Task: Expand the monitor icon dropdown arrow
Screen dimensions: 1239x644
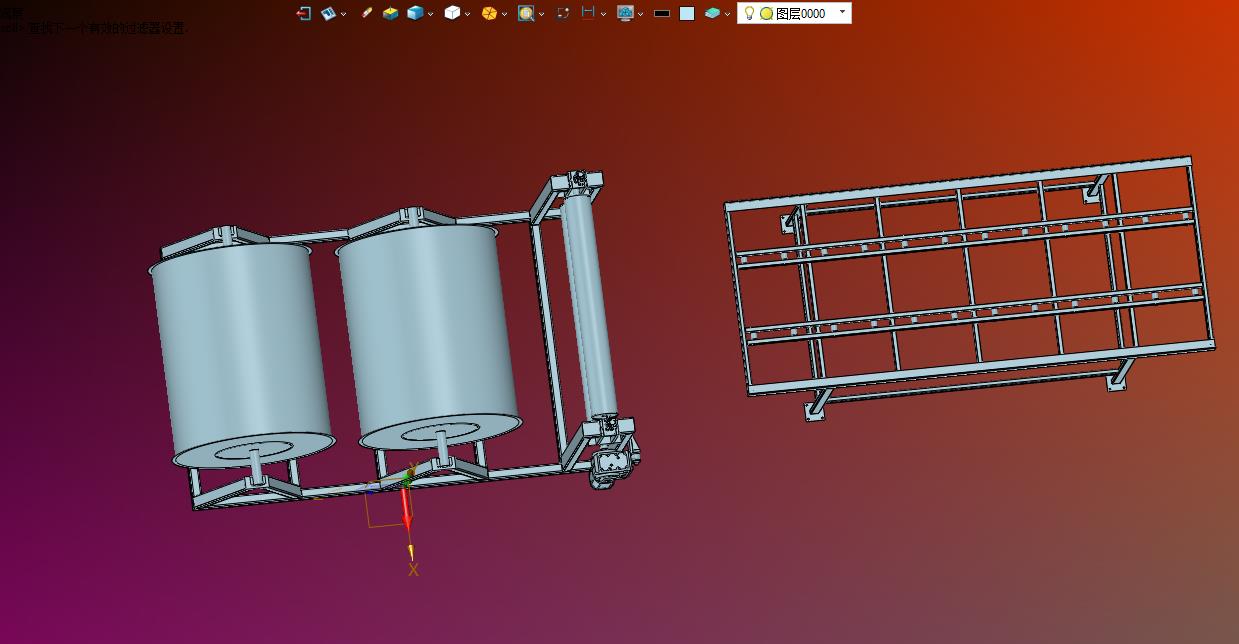Action: [640, 14]
